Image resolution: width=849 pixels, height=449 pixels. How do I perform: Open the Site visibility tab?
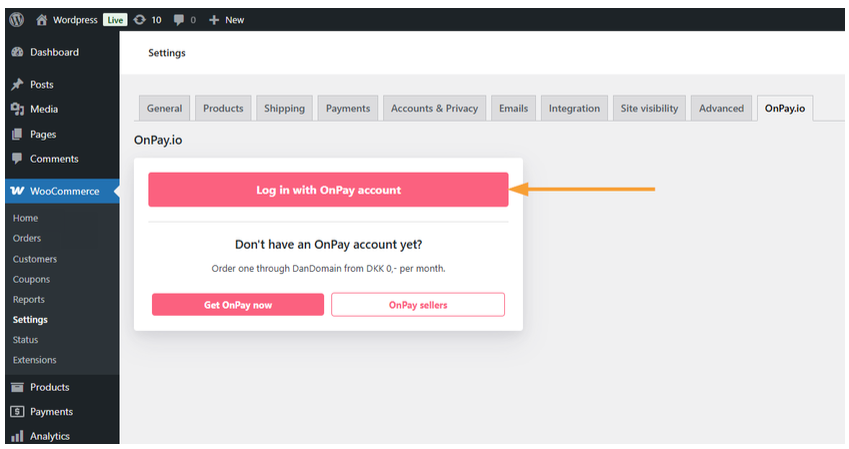click(649, 108)
